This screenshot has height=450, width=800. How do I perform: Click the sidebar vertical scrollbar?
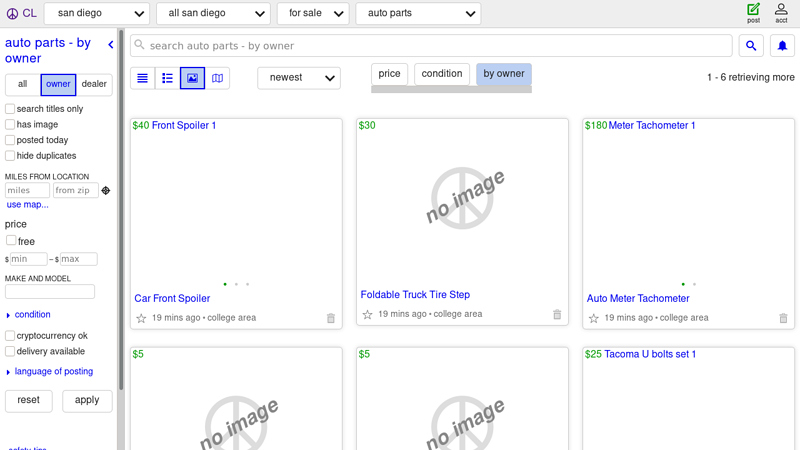[121, 209]
